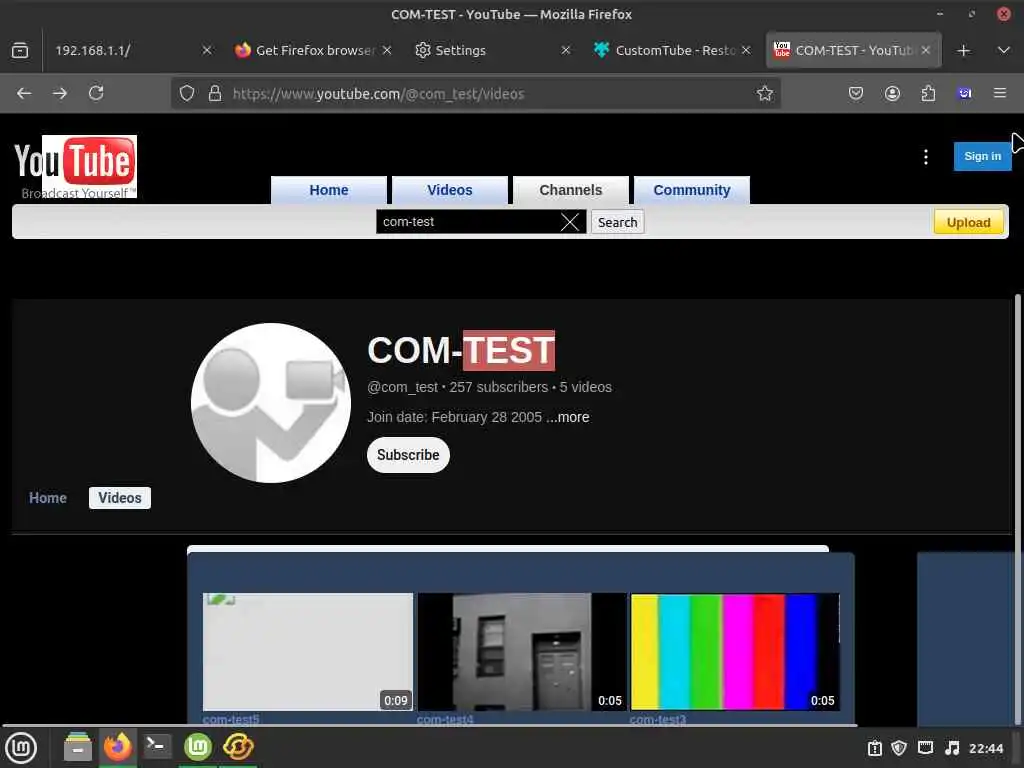Go back with the browser back arrow
1024x768 pixels.
coord(24,93)
